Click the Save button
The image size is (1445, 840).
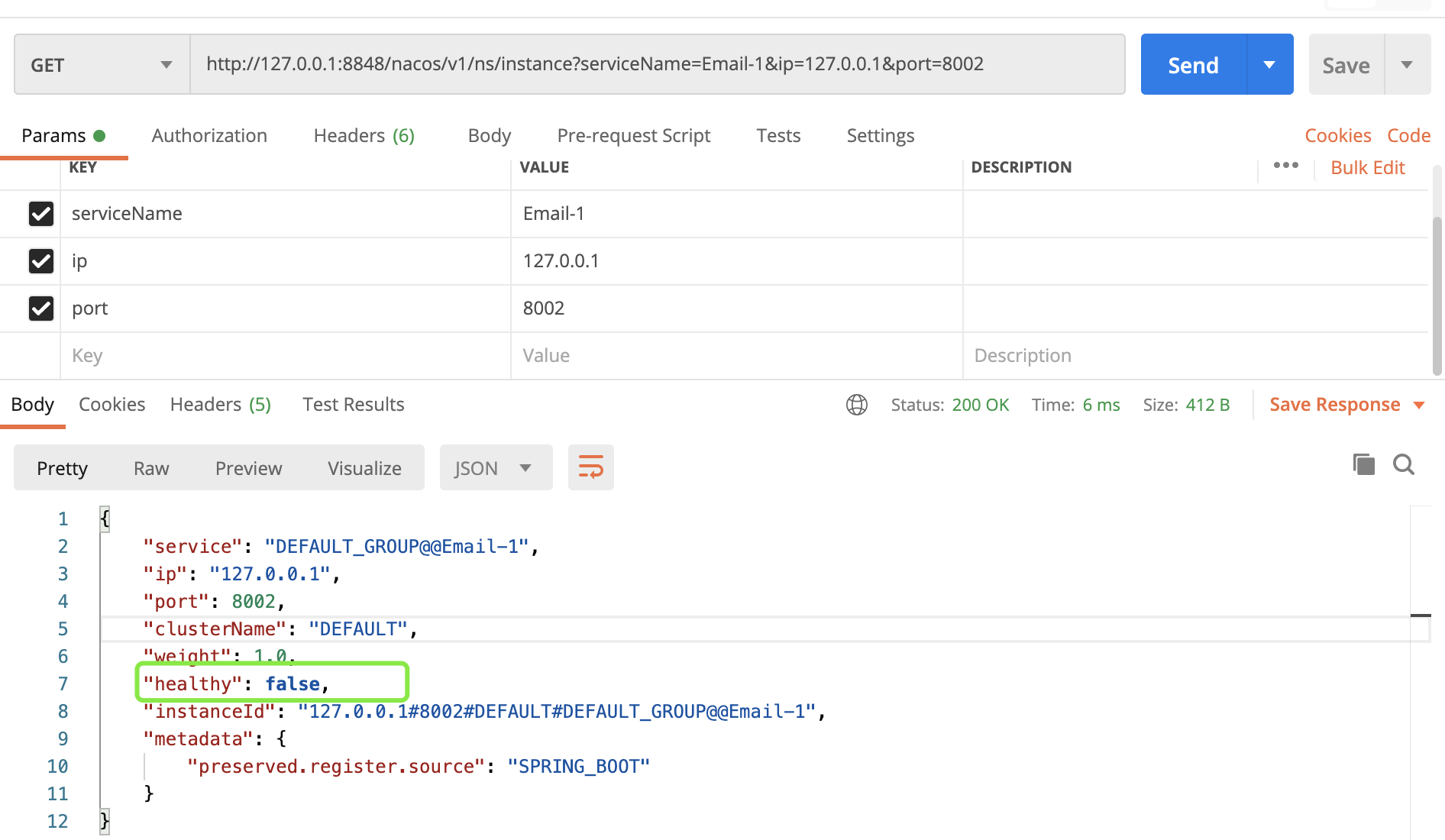(x=1346, y=65)
